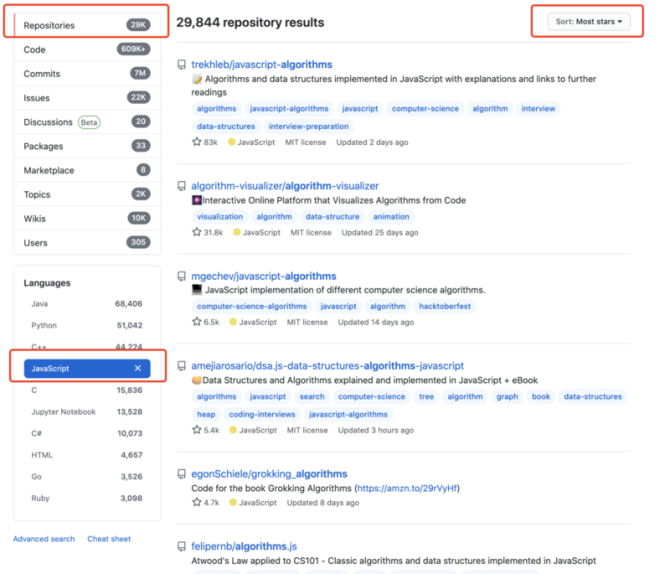Select the interview-preparation topic tag

[309, 127]
